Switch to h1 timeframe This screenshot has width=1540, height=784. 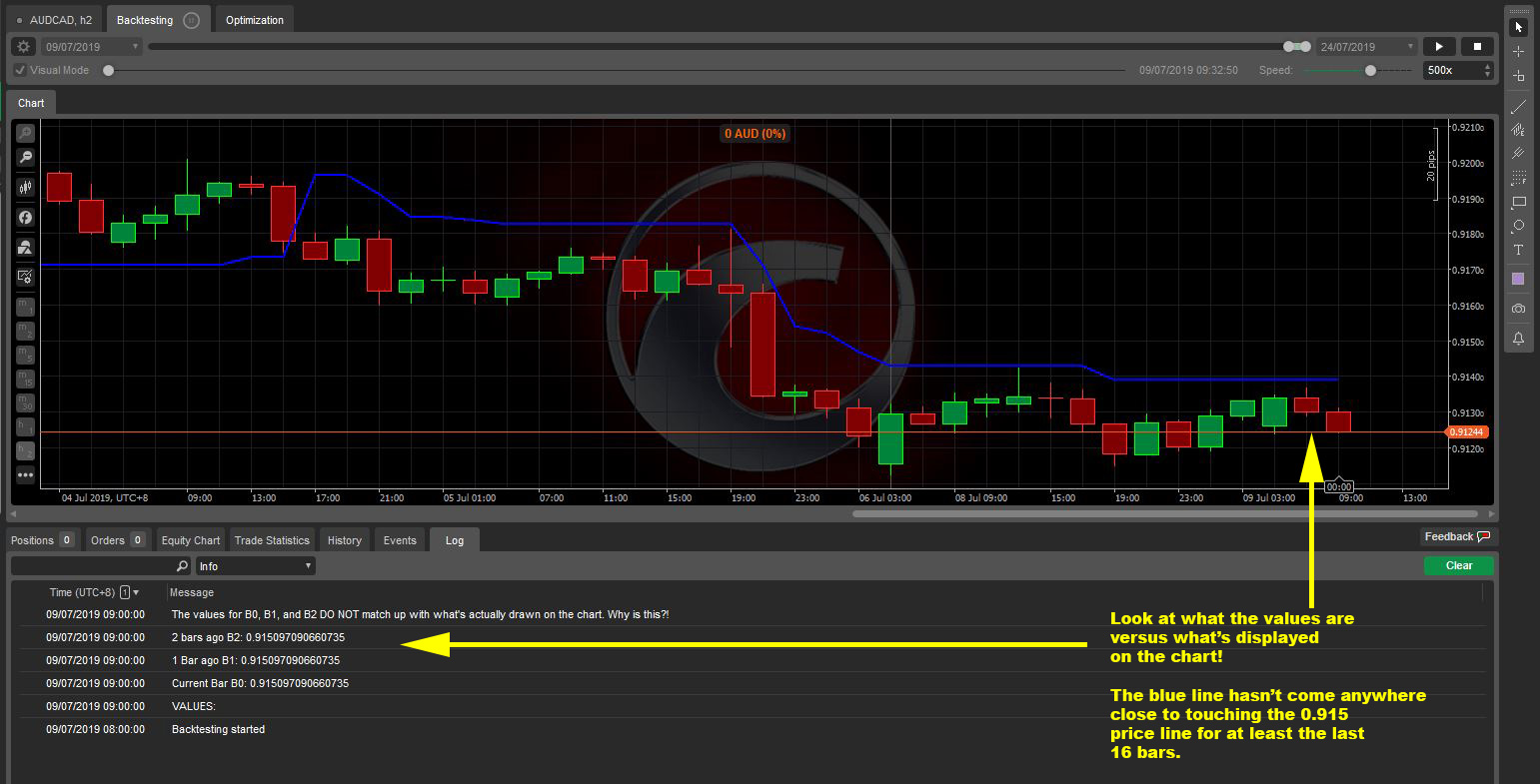point(25,427)
